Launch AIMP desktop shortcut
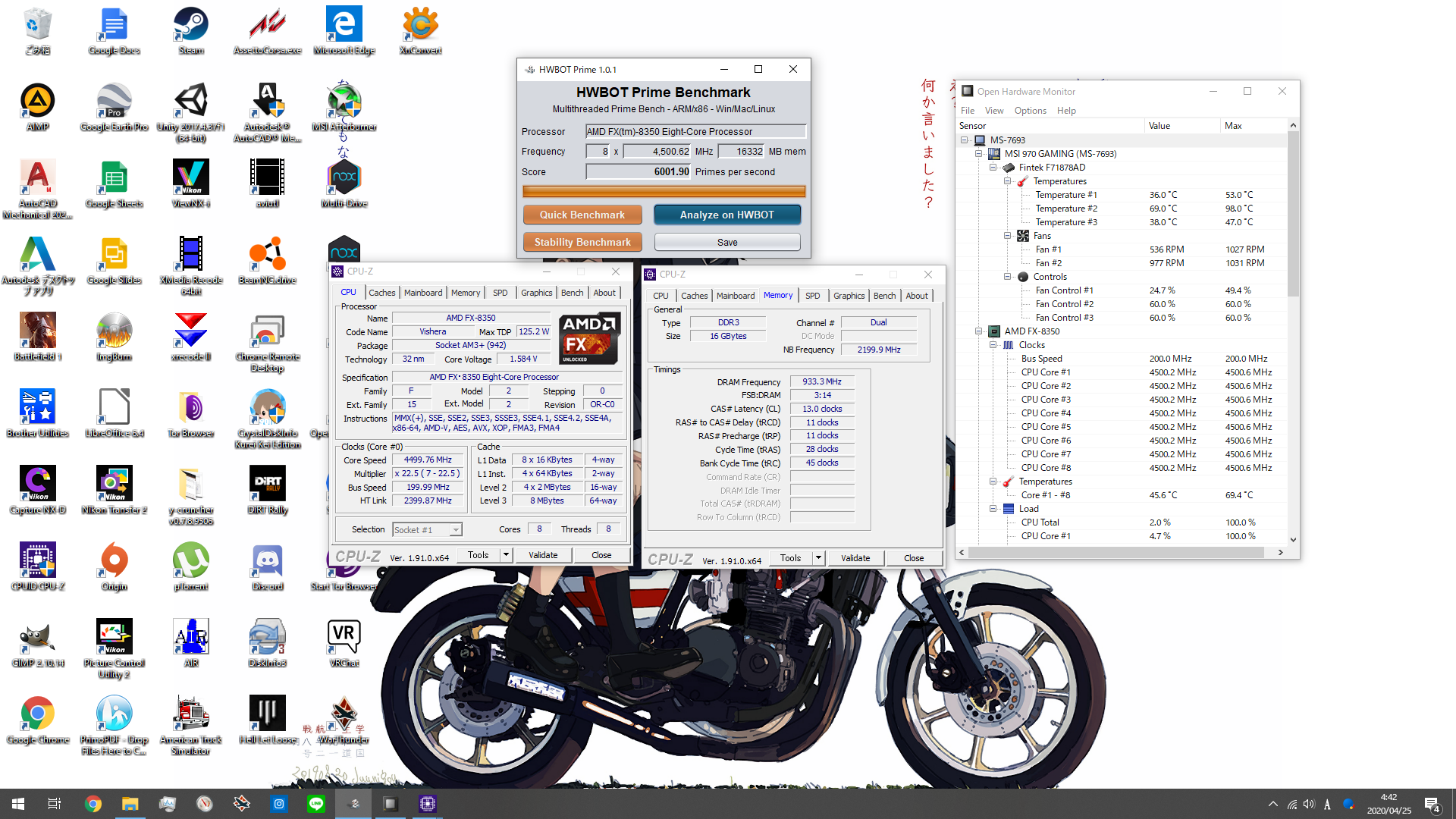The width and height of the screenshot is (1456, 819). pos(37,107)
